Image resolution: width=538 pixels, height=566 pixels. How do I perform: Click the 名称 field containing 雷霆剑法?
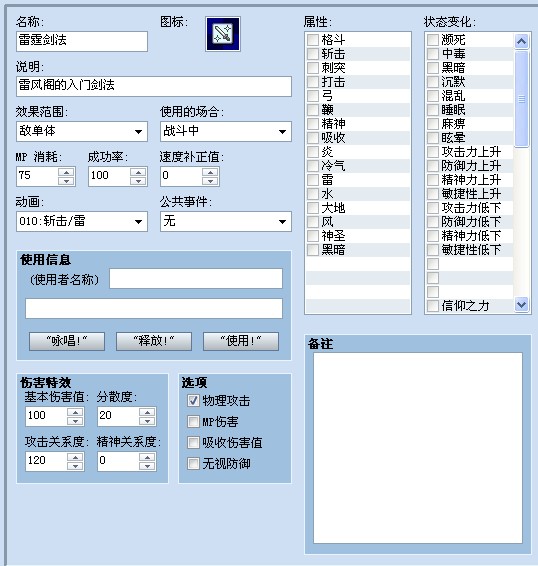click(82, 41)
